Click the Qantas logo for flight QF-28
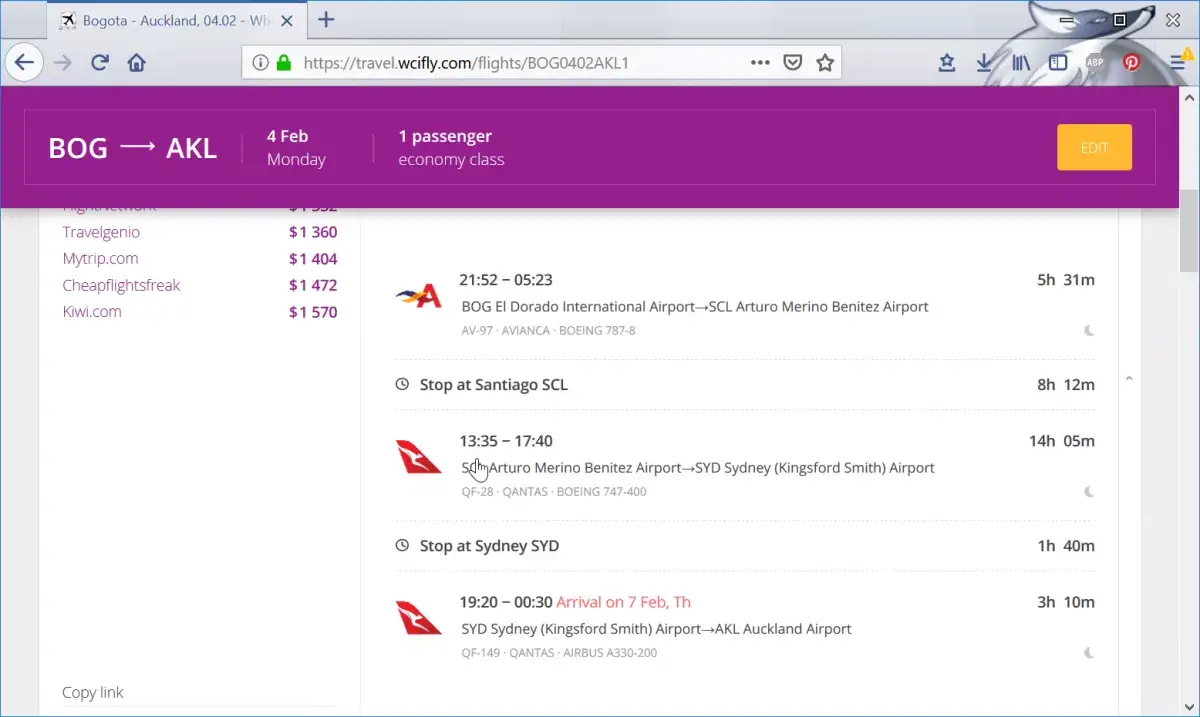The width and height of the screenshot is (1200, 717). (x=419, y=456)
